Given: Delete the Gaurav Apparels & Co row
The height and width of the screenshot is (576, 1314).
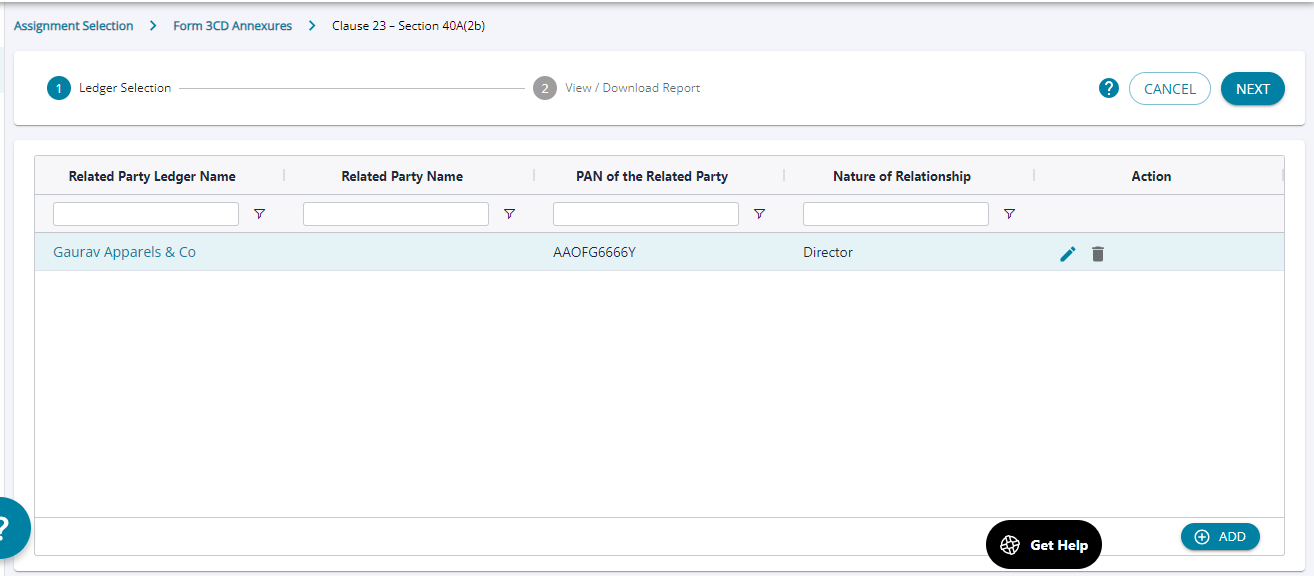Looking at the screenshot, I should tap(1098, 254).
